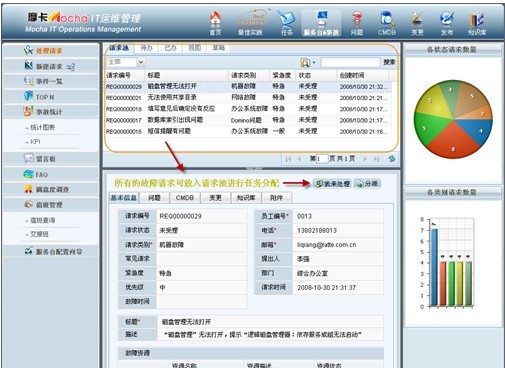Open the FAQ sidebar item
The image size is (505, 368).
(x=50, y=174)
